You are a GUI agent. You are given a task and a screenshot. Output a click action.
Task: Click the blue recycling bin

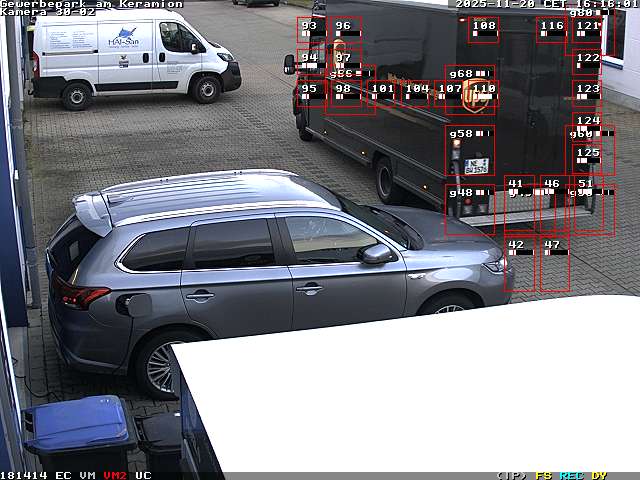[x=78, y=432]
